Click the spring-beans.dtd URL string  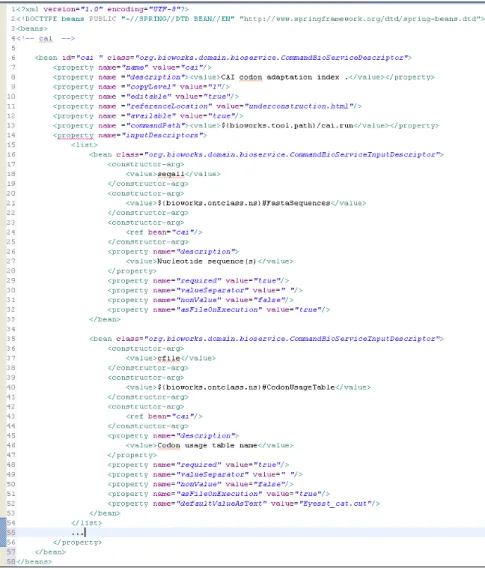click(x=361, y=19)
